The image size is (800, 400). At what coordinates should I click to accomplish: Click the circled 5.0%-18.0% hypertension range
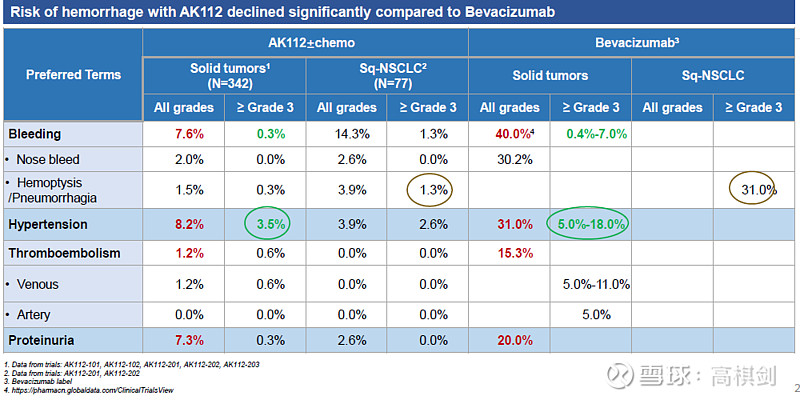tap(591, 226)
